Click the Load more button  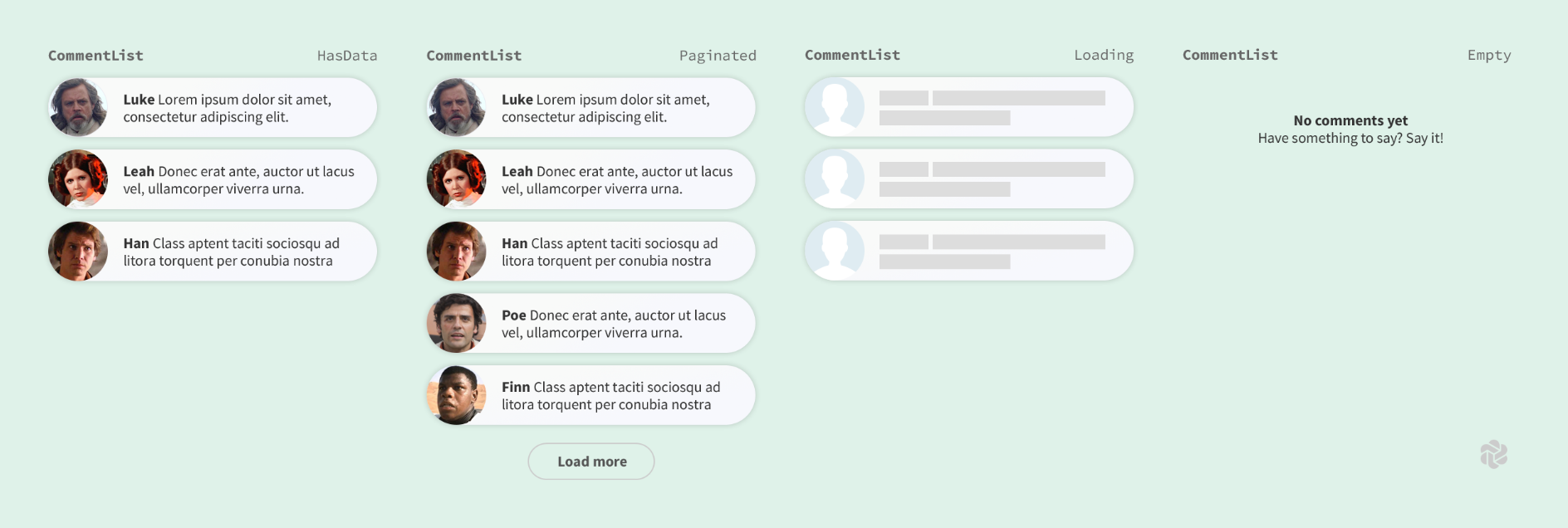click(591, 462)
